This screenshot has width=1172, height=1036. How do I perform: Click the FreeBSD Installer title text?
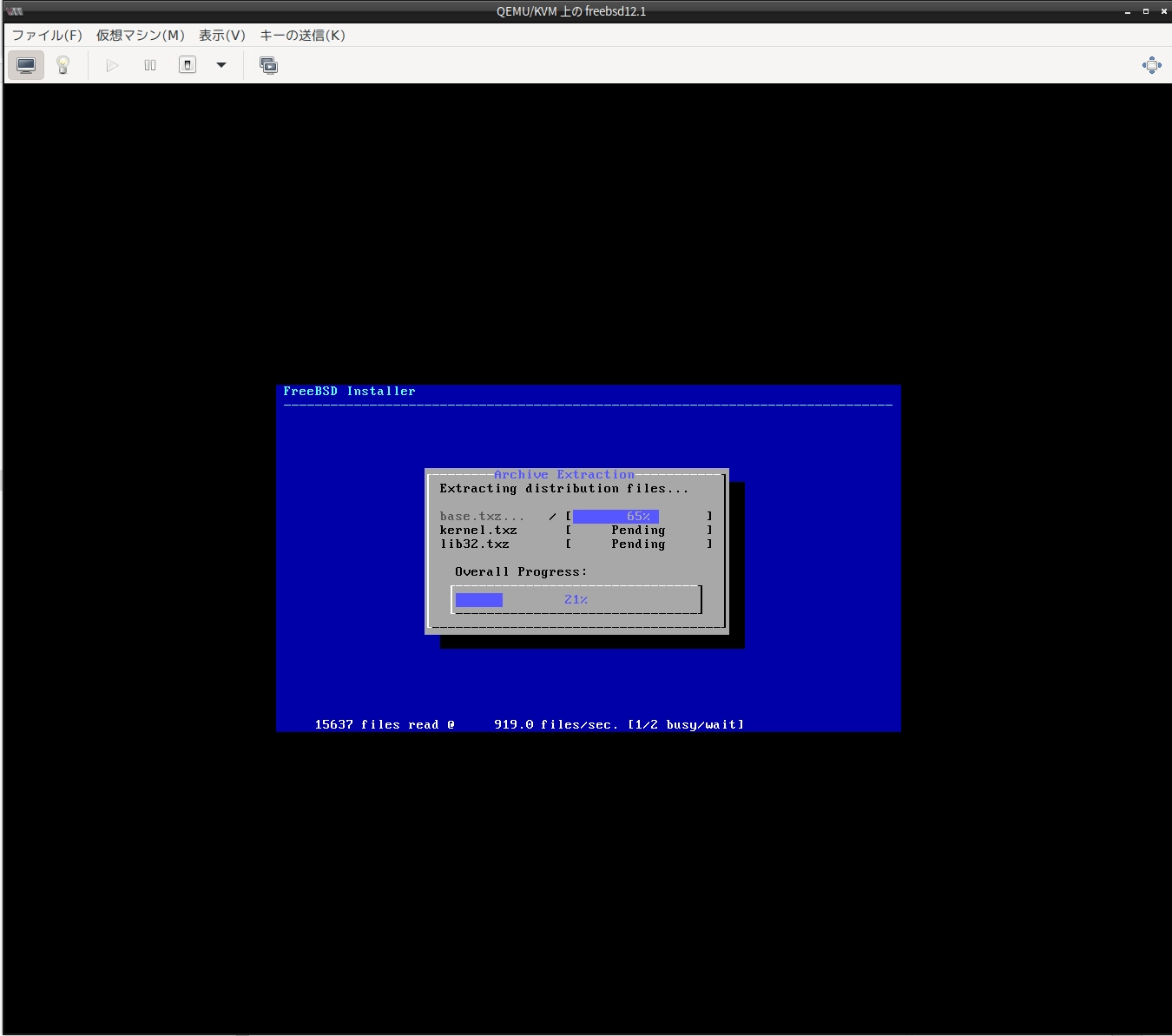pyautogui.click(x=349, y=392)
